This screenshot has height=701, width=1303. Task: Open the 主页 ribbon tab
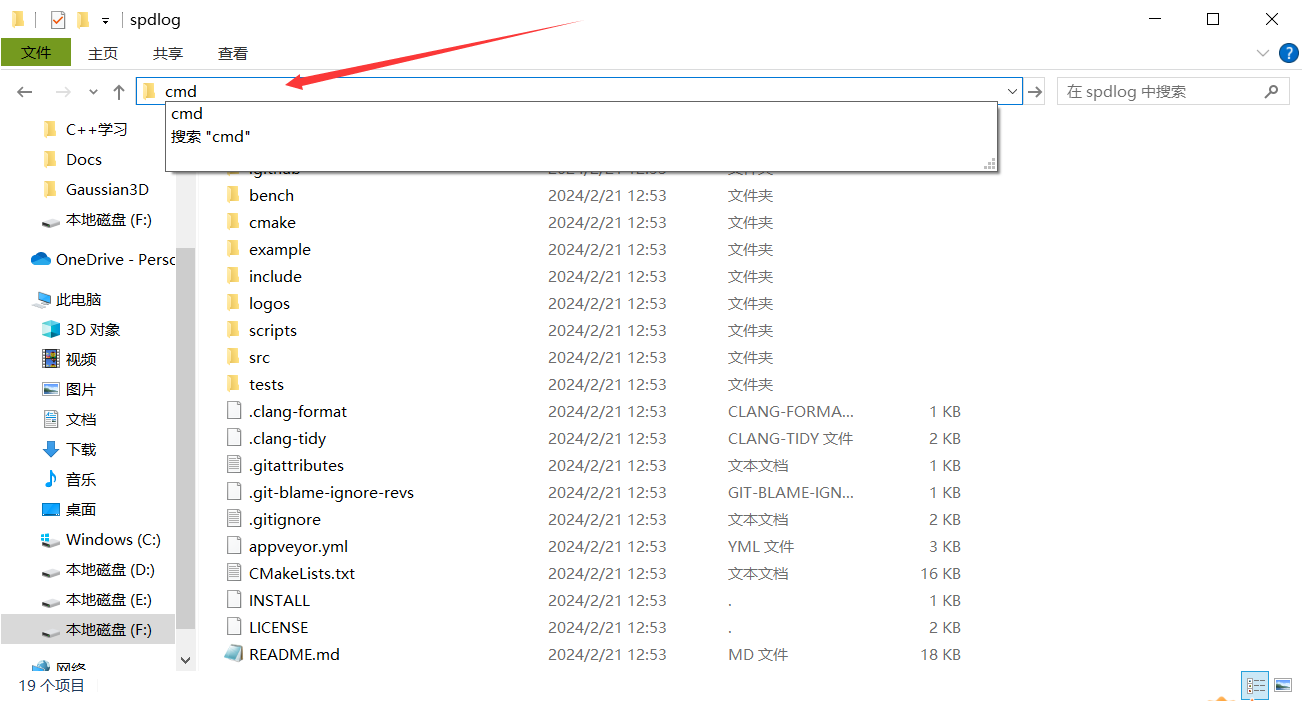[102, 54]
